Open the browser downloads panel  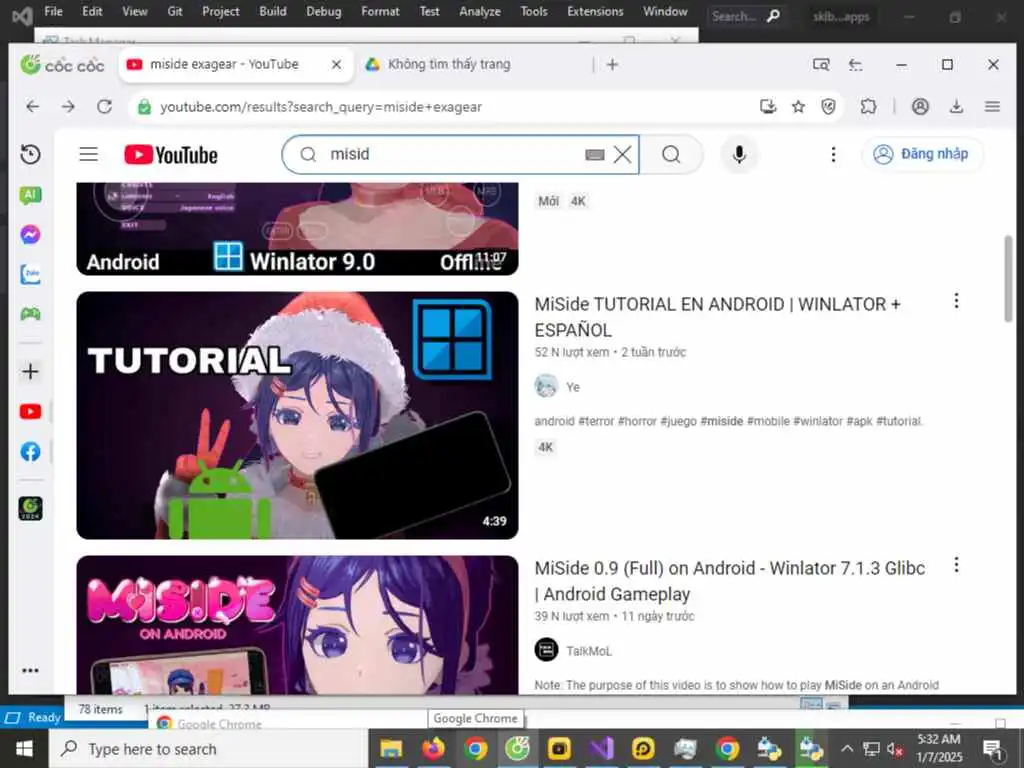pos(956,106)
